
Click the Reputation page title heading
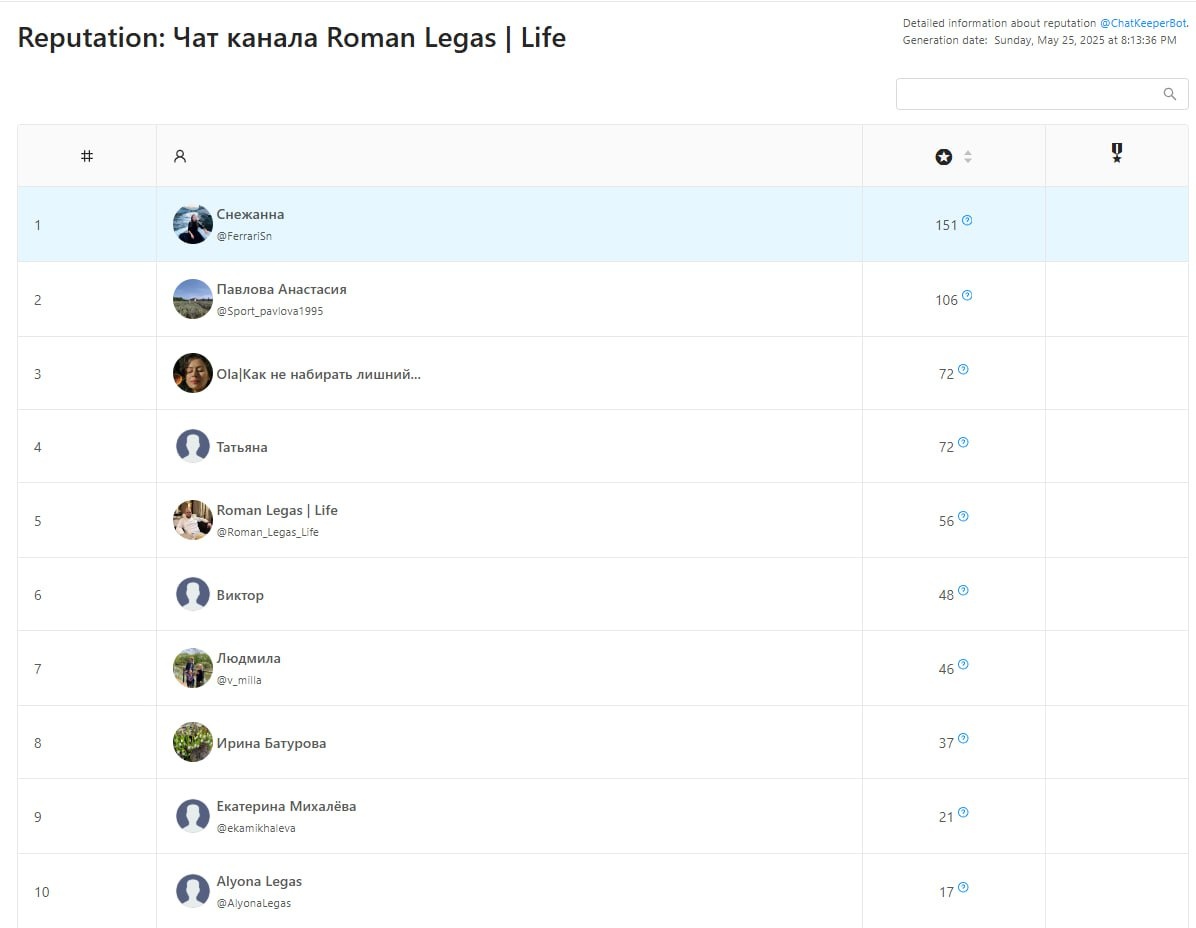(291, 38)
